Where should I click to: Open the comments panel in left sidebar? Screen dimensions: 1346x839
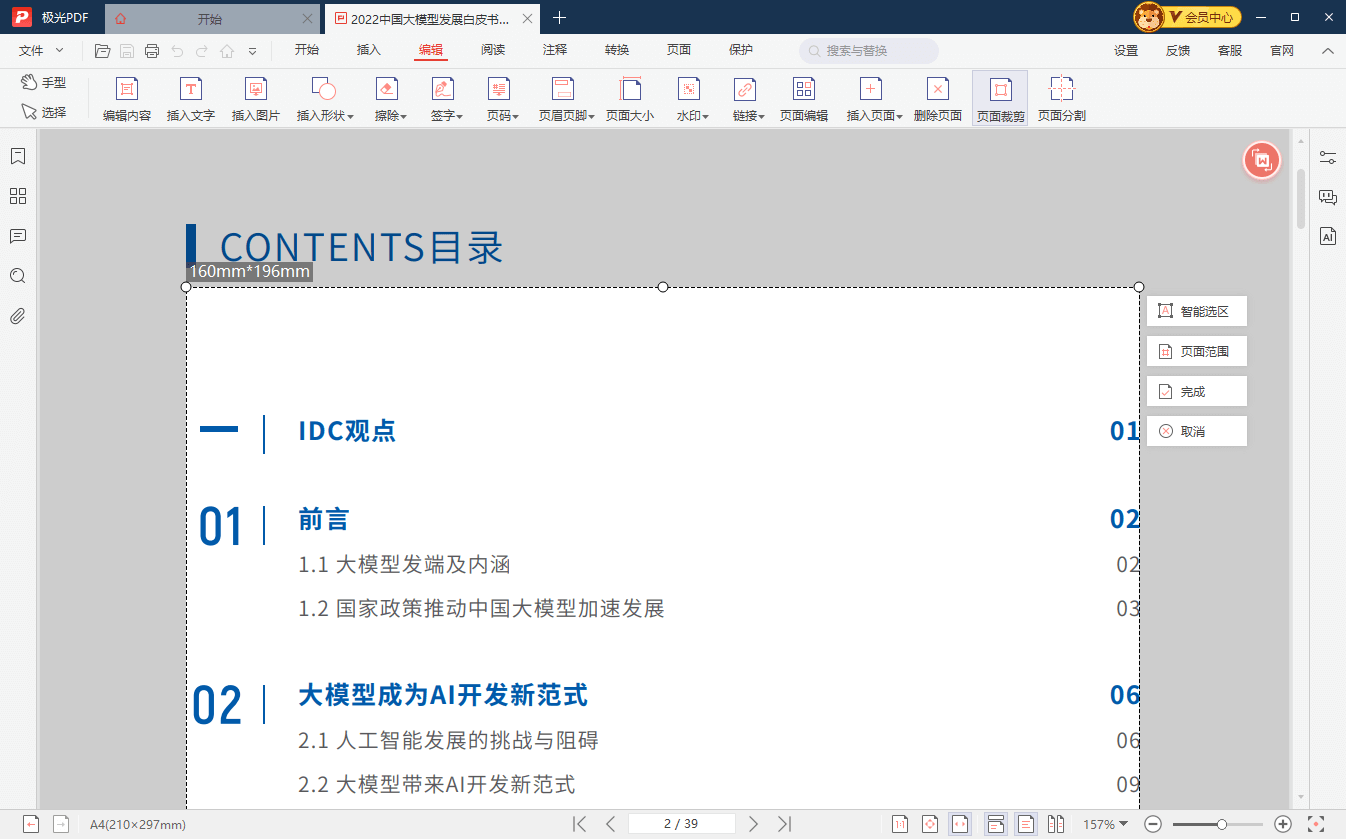17,236
